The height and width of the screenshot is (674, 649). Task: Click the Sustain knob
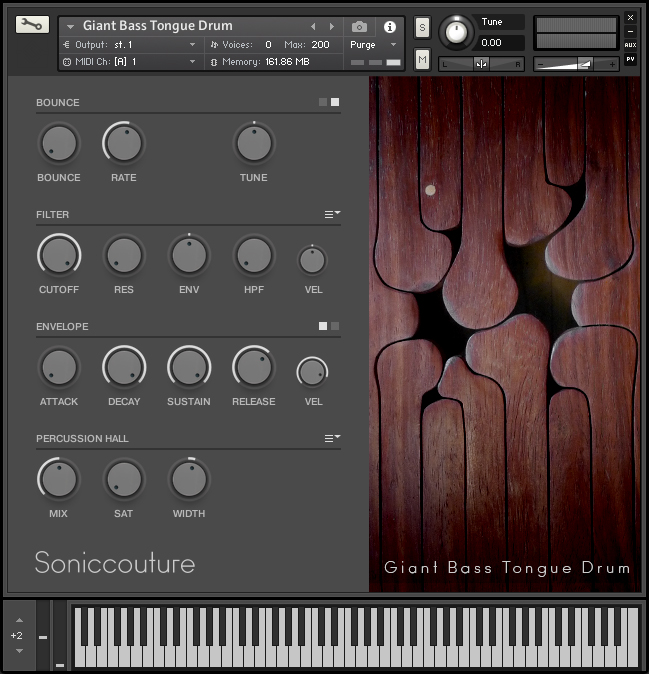tap(189, 368)
